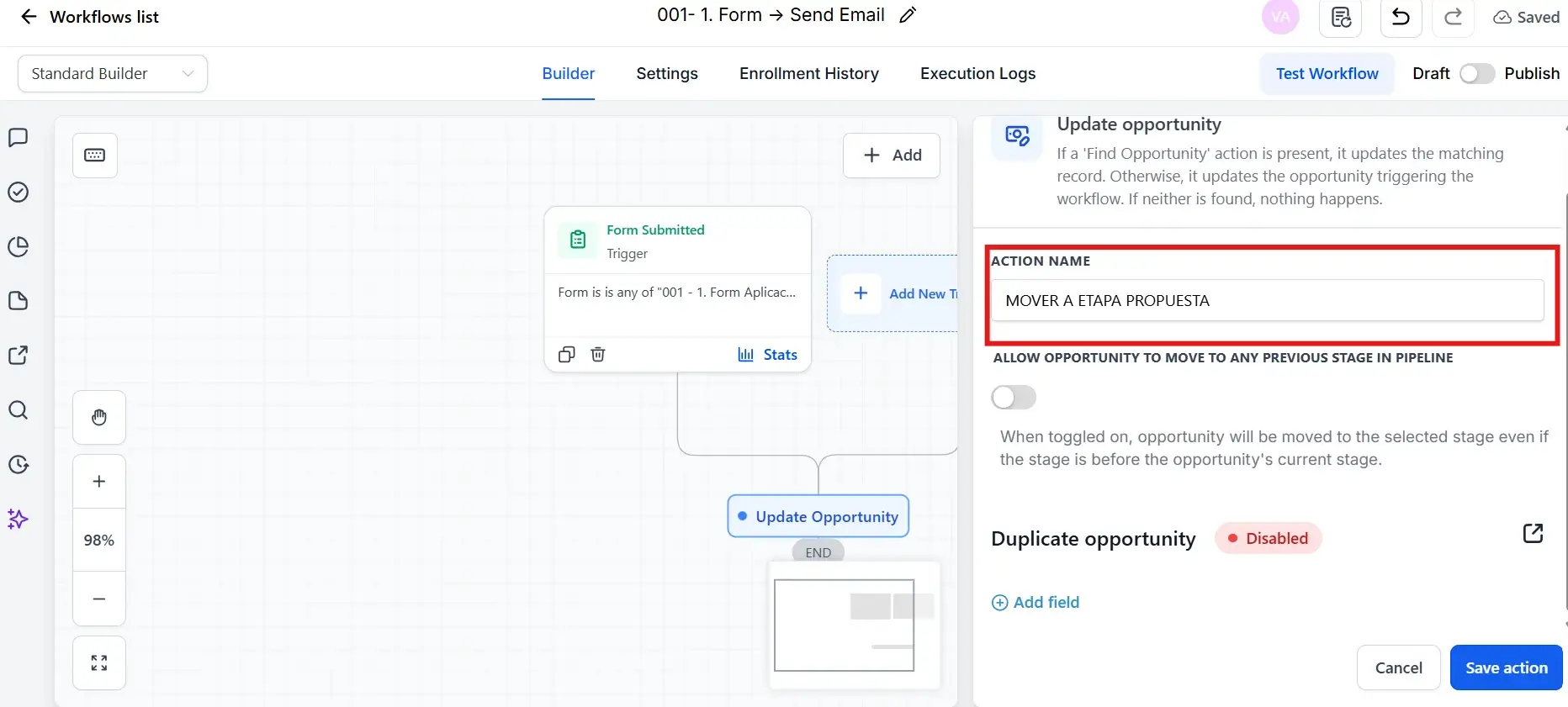The image size is (1568, 707).
Task: Select Update Opportunity node
Action: coord(818,517)
